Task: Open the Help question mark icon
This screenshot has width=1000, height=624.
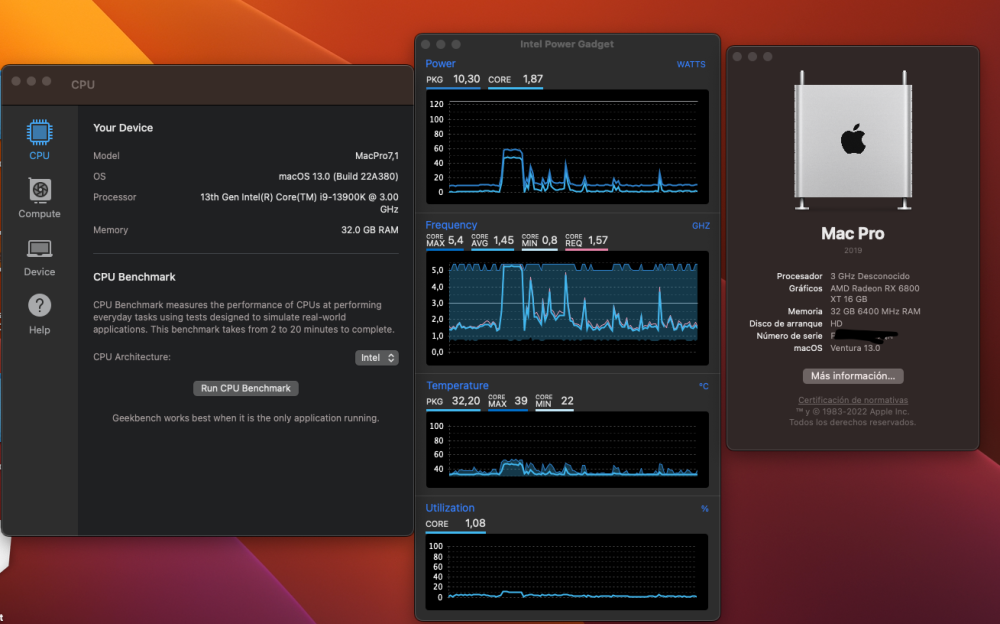Action: pyautogui.click(x=40, y=305)
